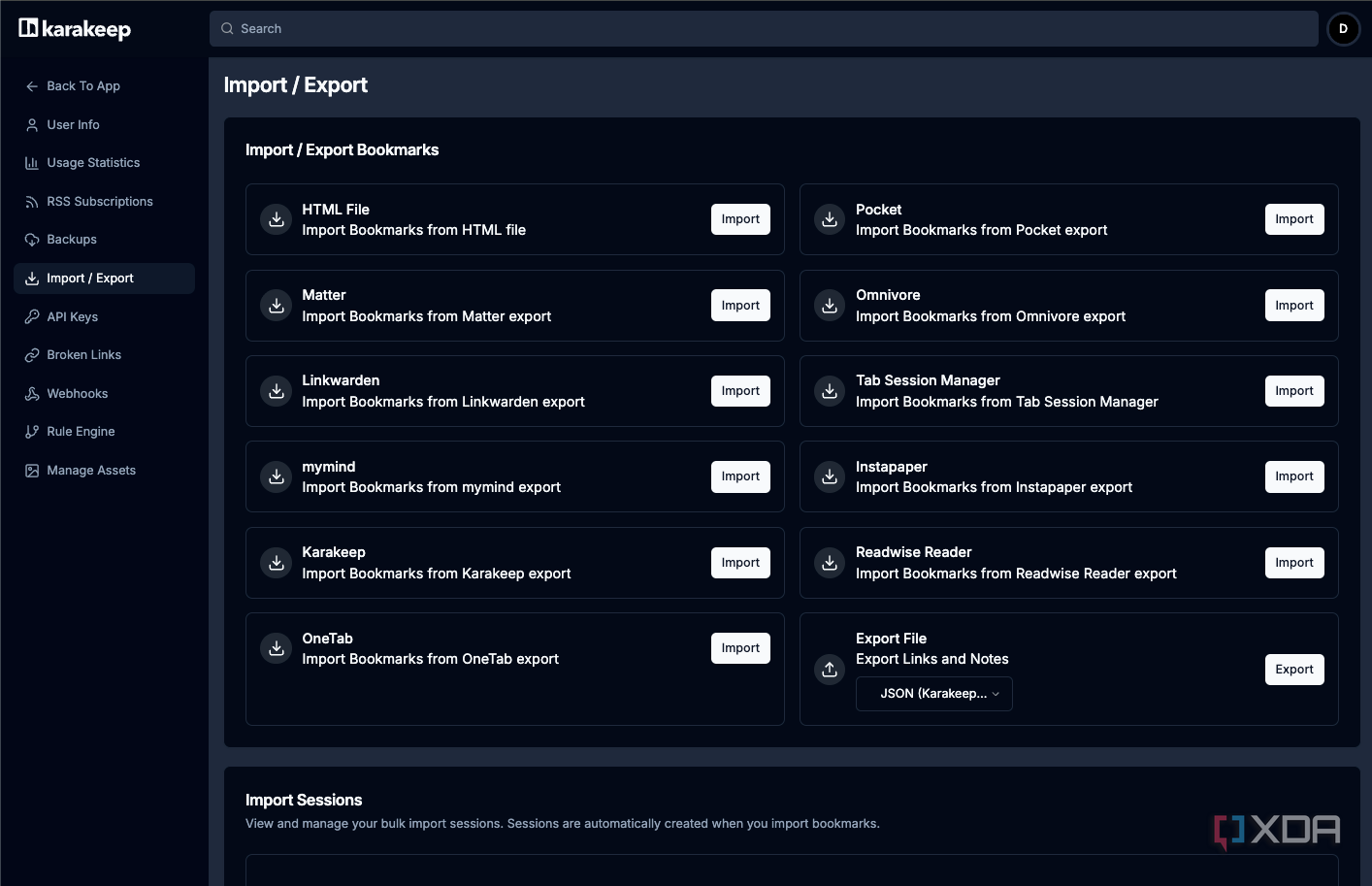Click the Export Links and Notes text
This screenshot has width=1372, height=886.
pyautogui.click(x=932, y=659)
